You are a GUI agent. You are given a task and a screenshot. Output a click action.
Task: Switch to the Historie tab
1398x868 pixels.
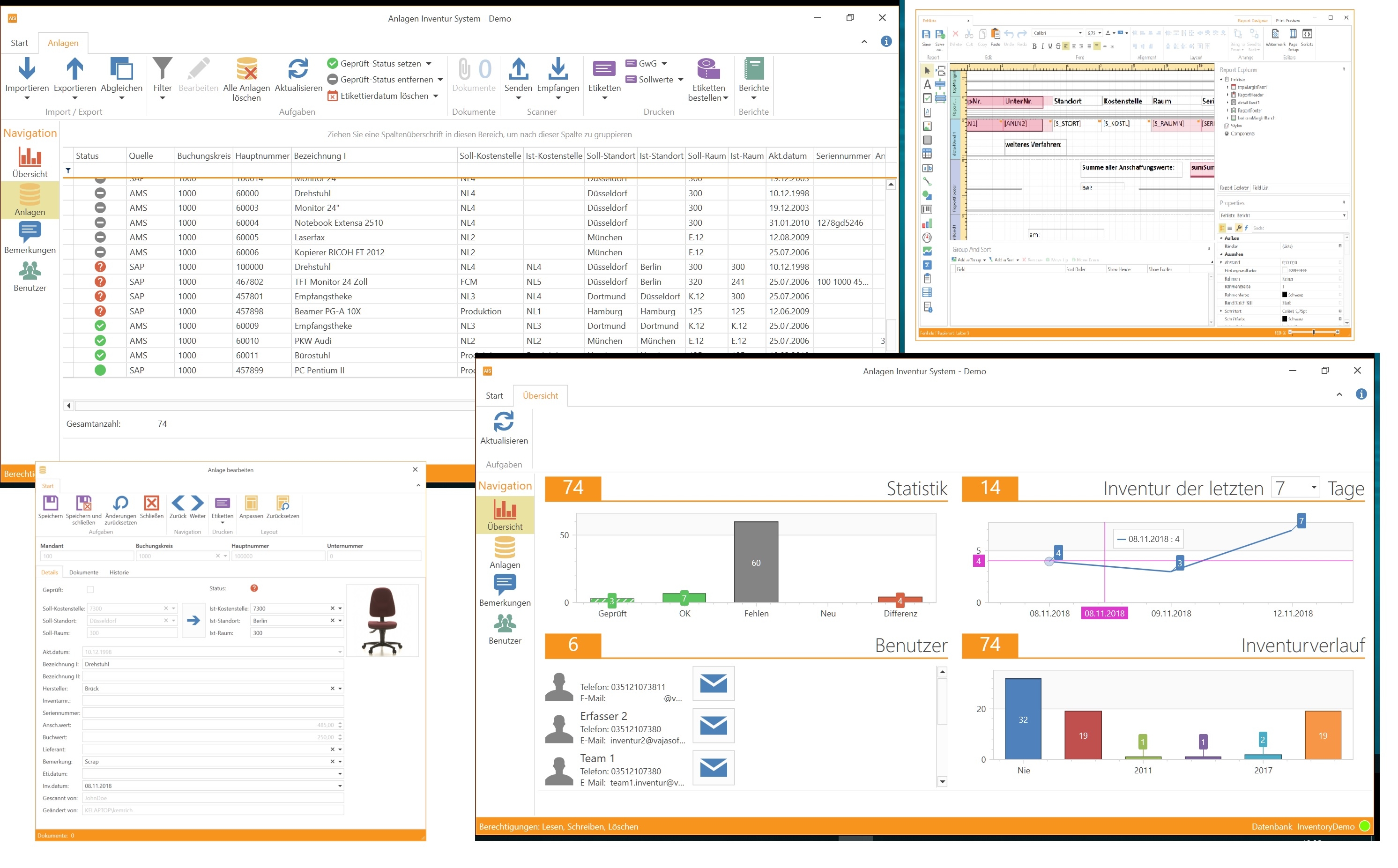tap(119, 572)
